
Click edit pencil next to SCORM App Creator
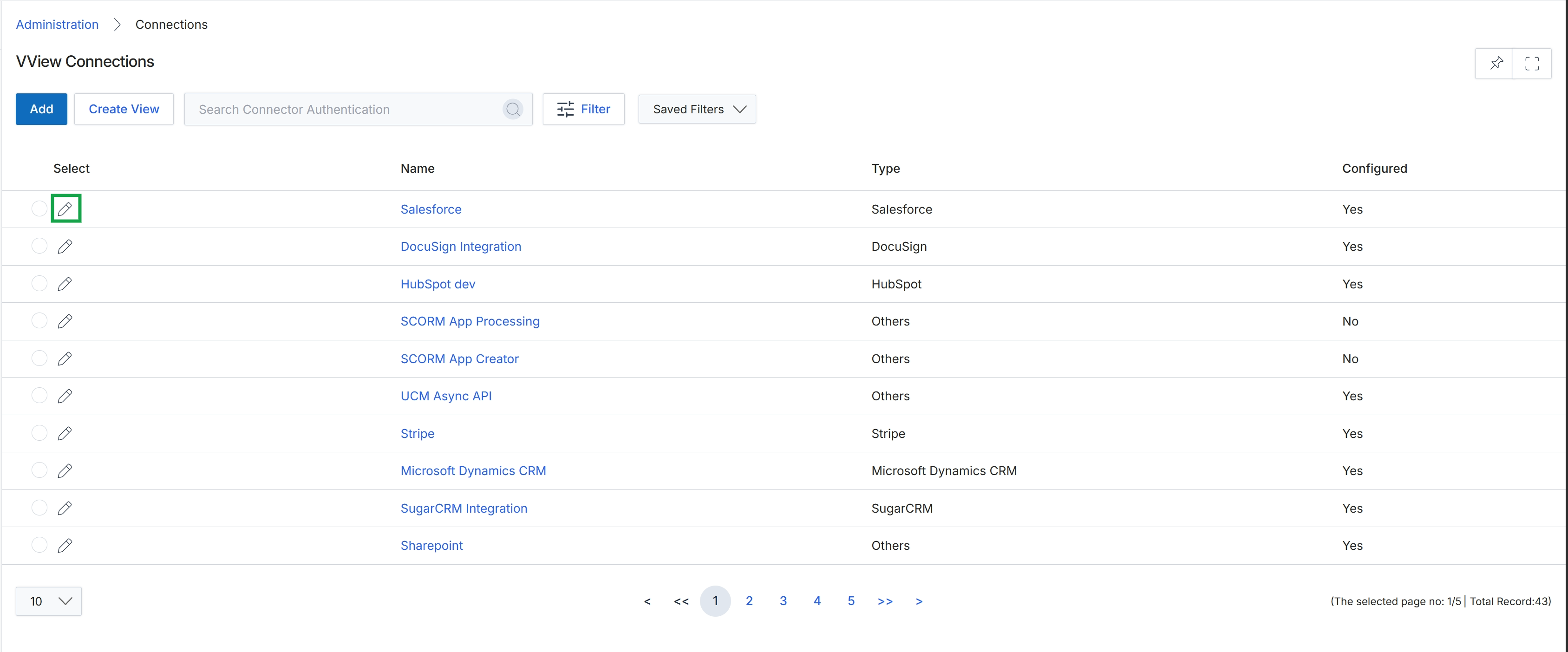point(65,359)
